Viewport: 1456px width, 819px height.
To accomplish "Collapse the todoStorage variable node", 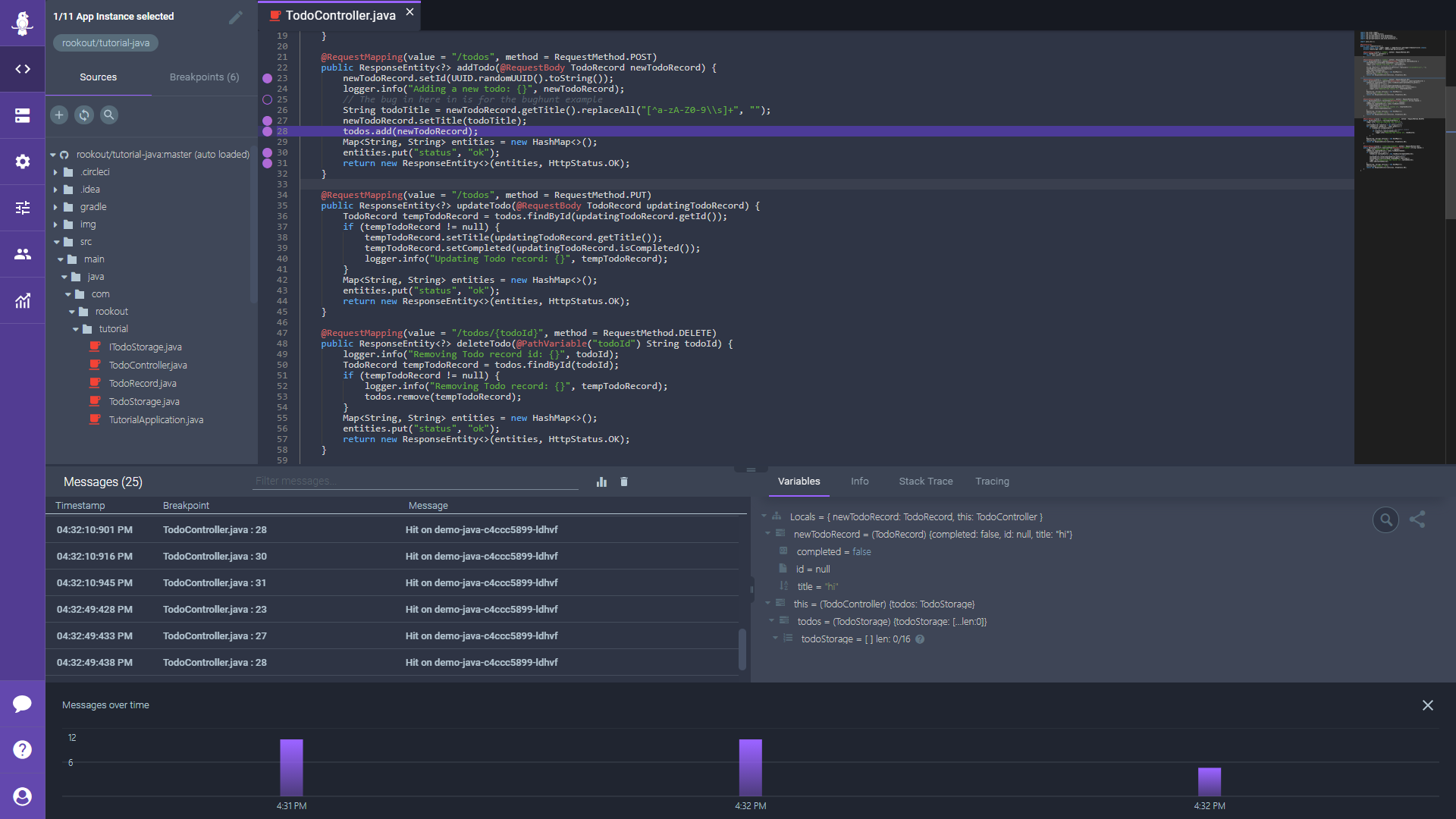I will pyautogui.click(x=775, y=639).
